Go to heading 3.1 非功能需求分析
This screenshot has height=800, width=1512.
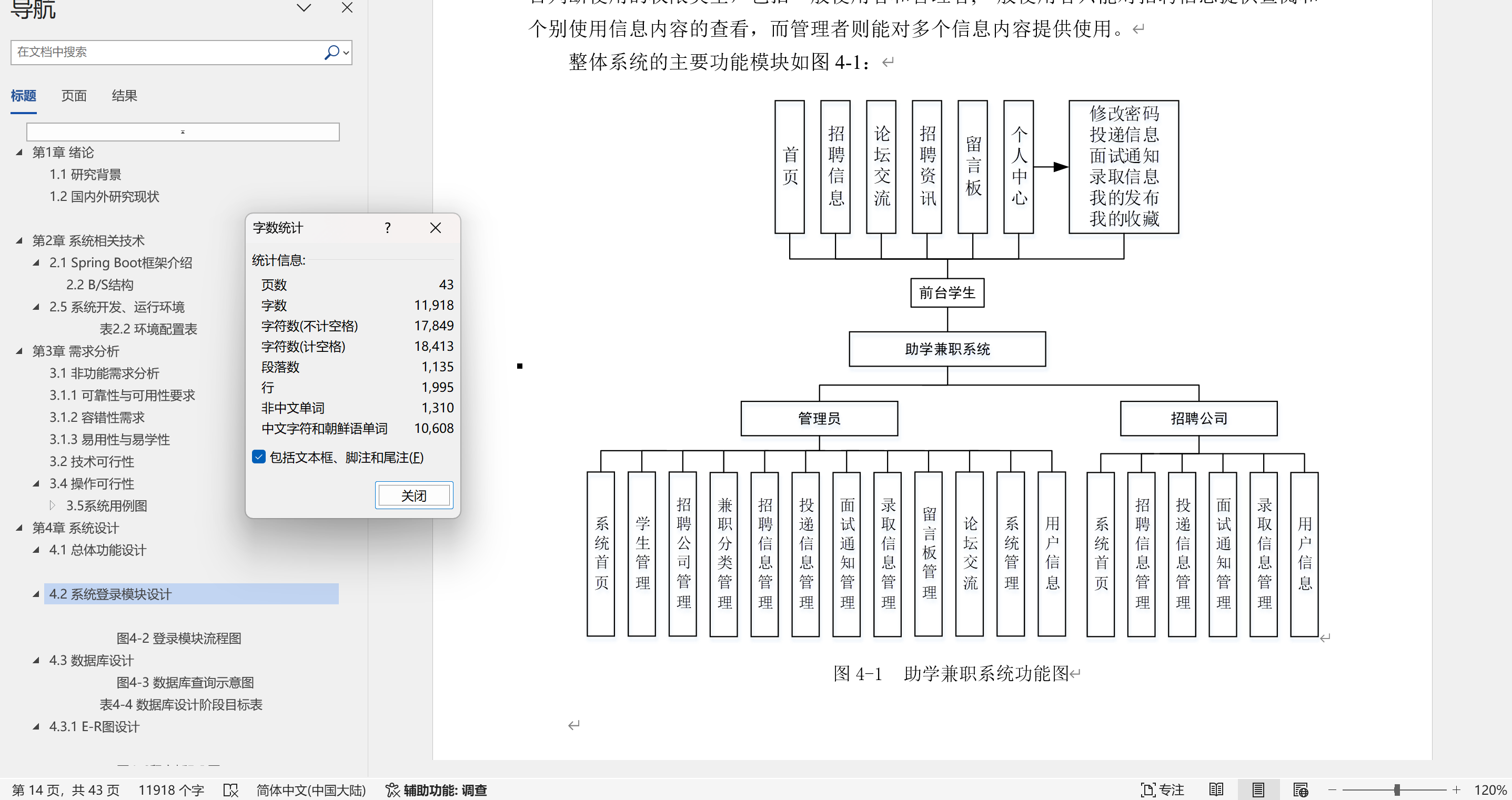[104, 373]
